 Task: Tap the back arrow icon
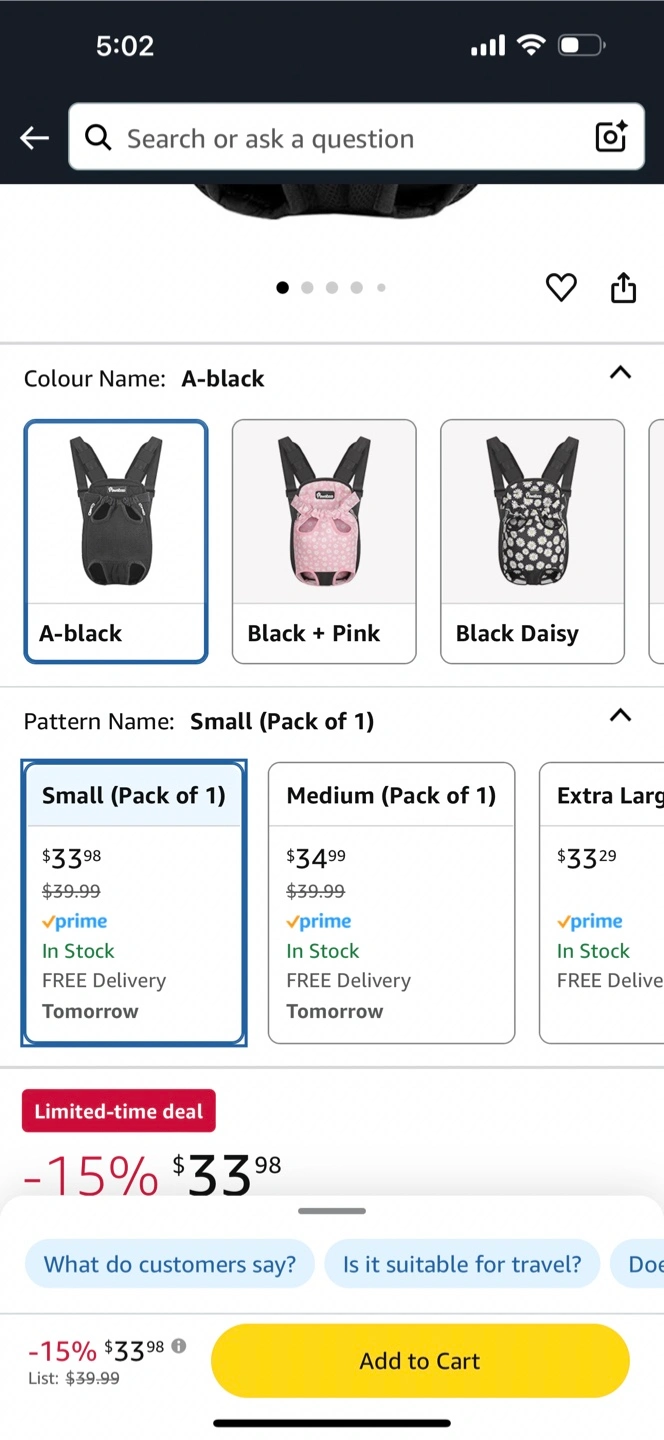35,138
